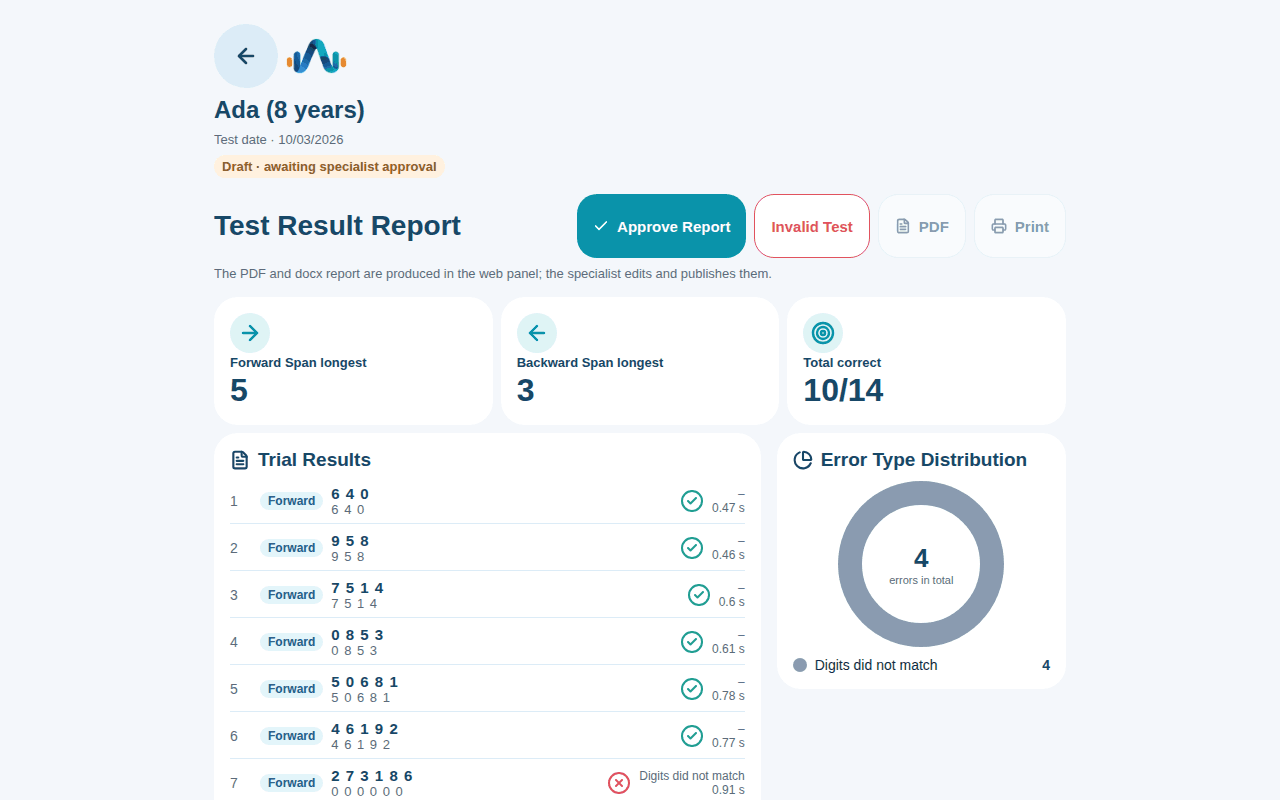Click the Forward tag on trial 5
Screen dimensions: 1280x800
pyautogui.click(x=292, y=689)
